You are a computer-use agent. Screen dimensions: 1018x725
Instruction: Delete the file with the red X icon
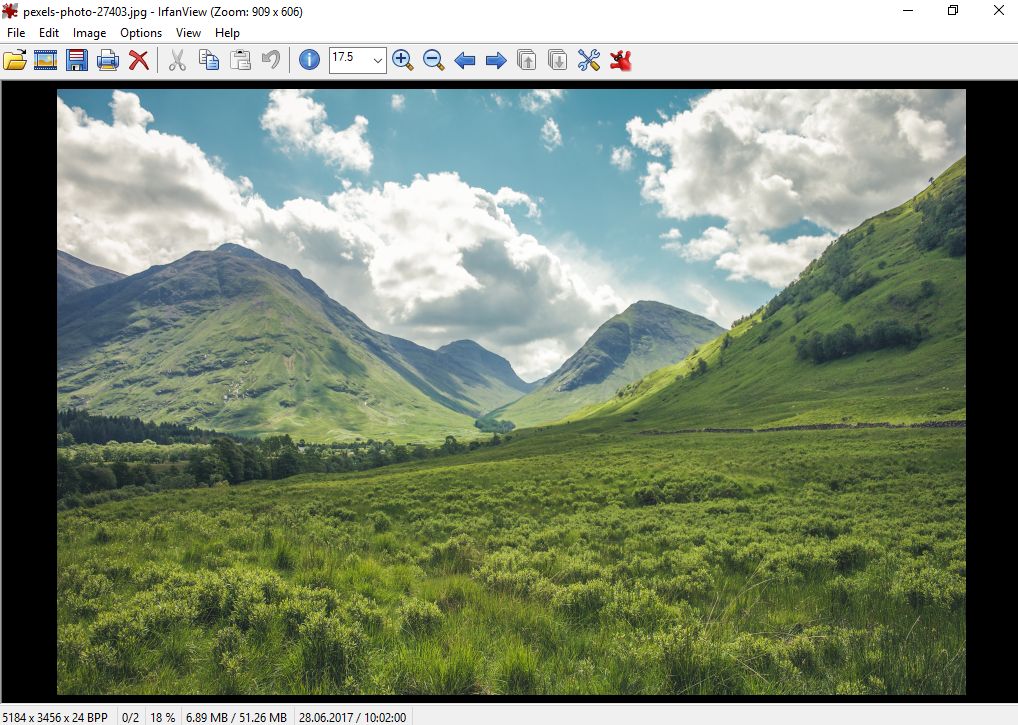138,60
